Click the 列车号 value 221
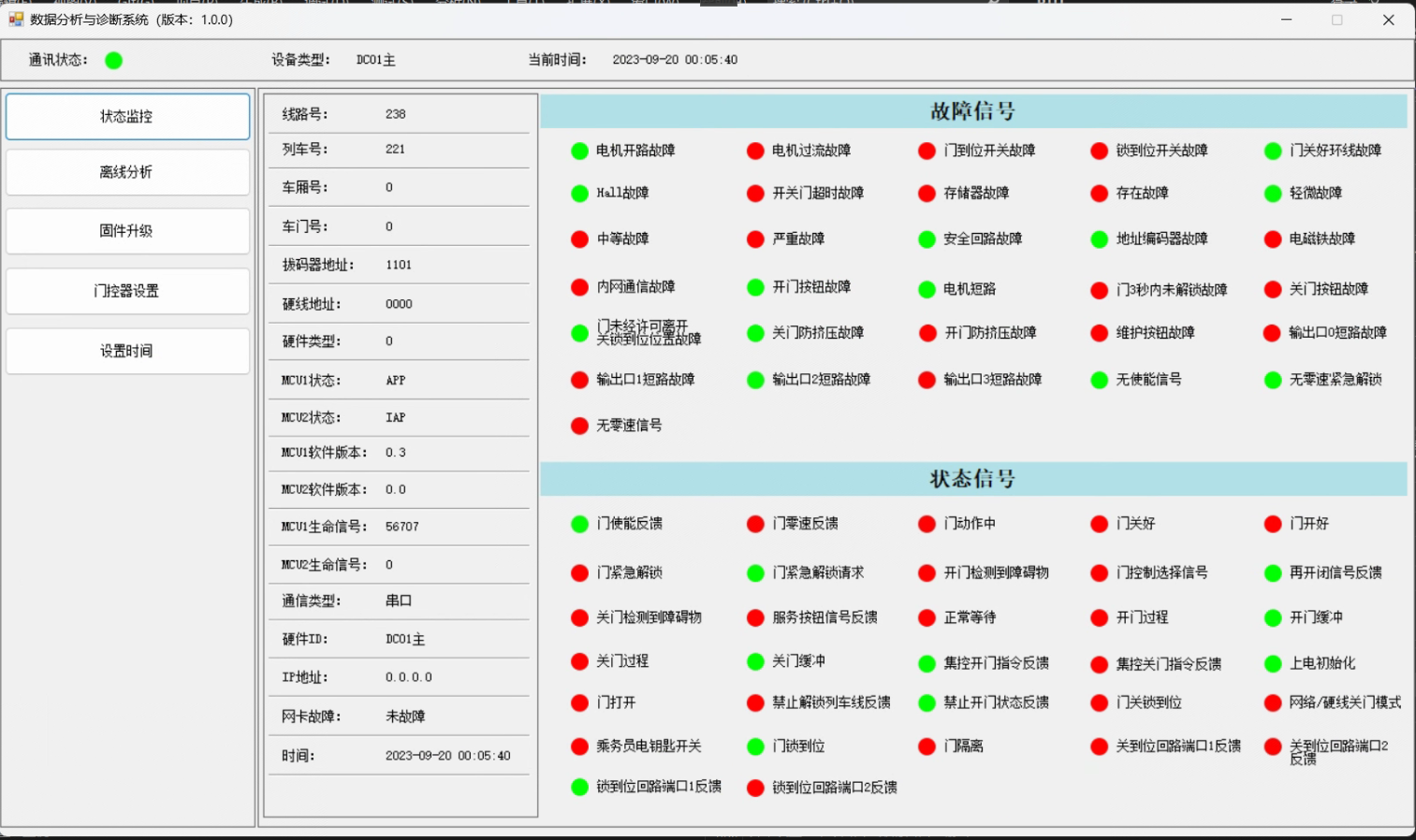Viewport: 1416px width, 840px height. tap(396, 149)
